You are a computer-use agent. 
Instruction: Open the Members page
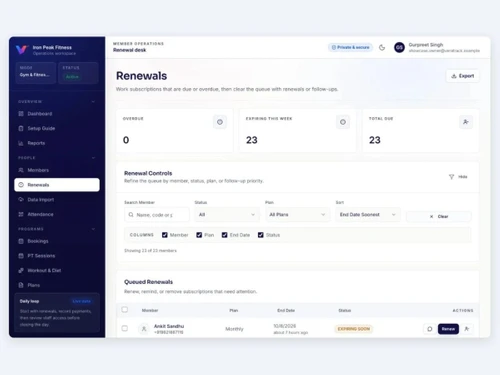(57, 170)
